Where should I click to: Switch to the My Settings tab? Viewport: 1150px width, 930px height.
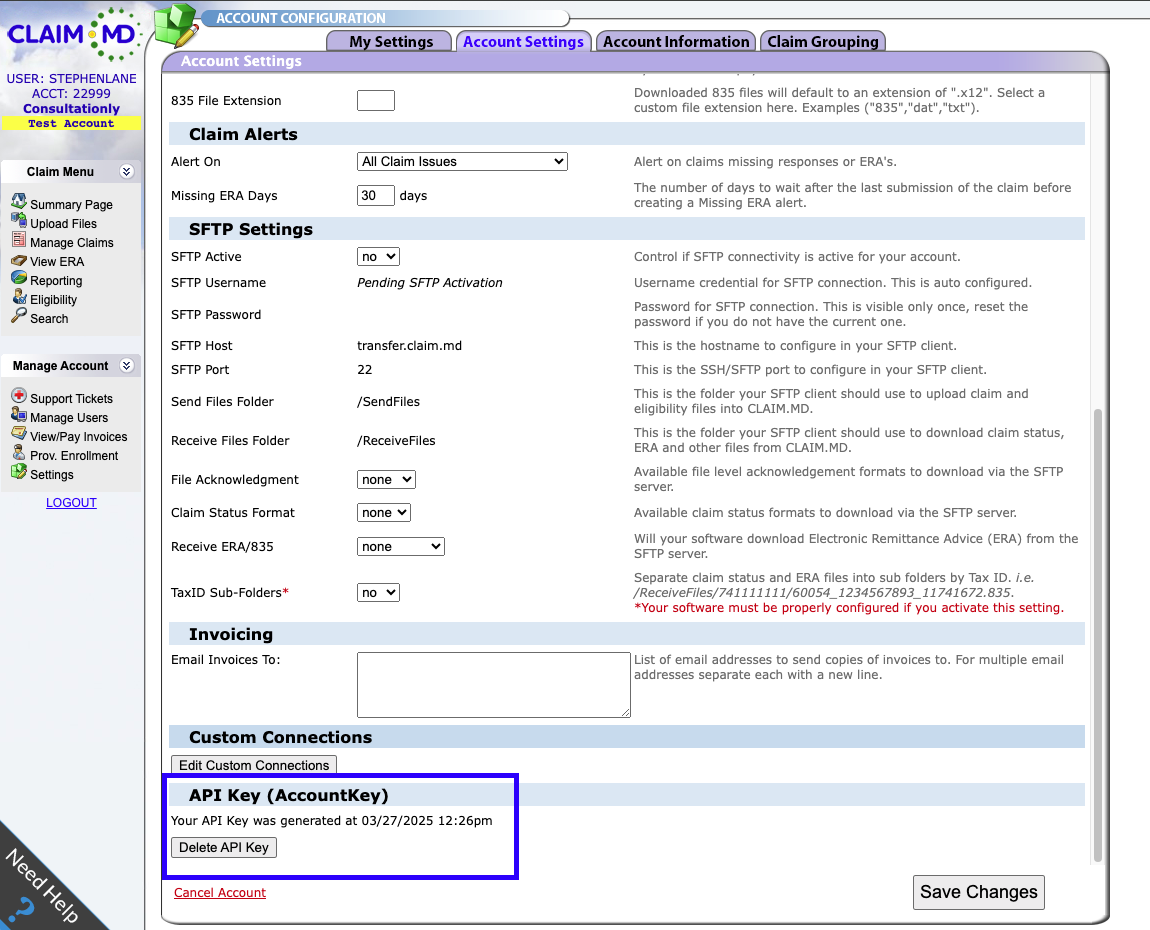pyautogui.click(x=391, y=41)
